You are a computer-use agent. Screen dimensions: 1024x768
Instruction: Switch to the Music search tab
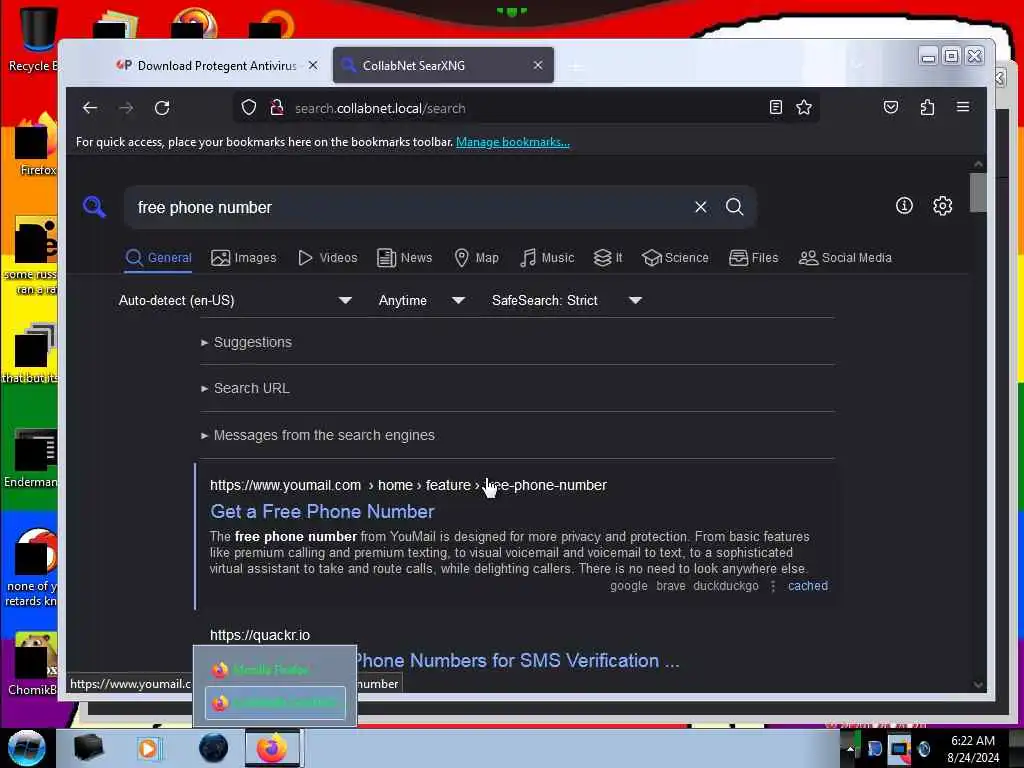(x=547, y=258)
